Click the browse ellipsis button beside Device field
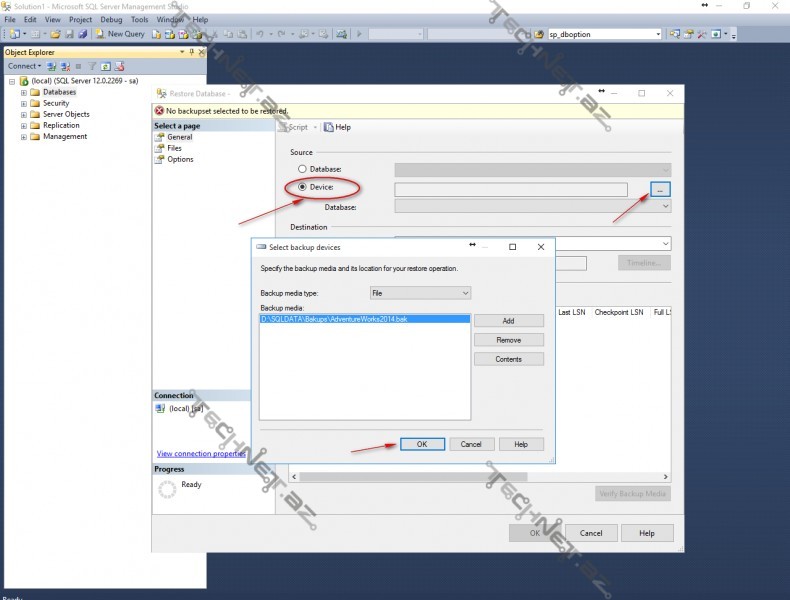This screenshot has height=600, width=790. pos(659,189)
